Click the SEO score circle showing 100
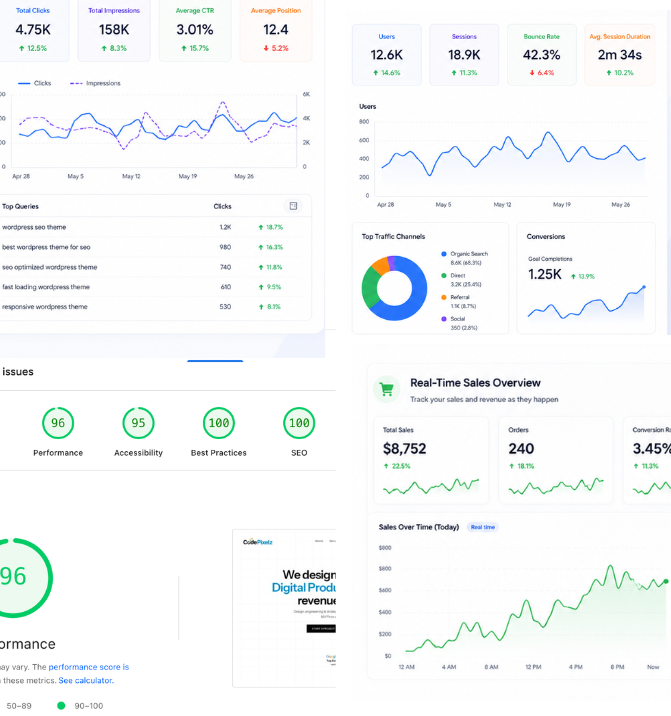Viewport: 671px width, 716px height. click(299, 423)
